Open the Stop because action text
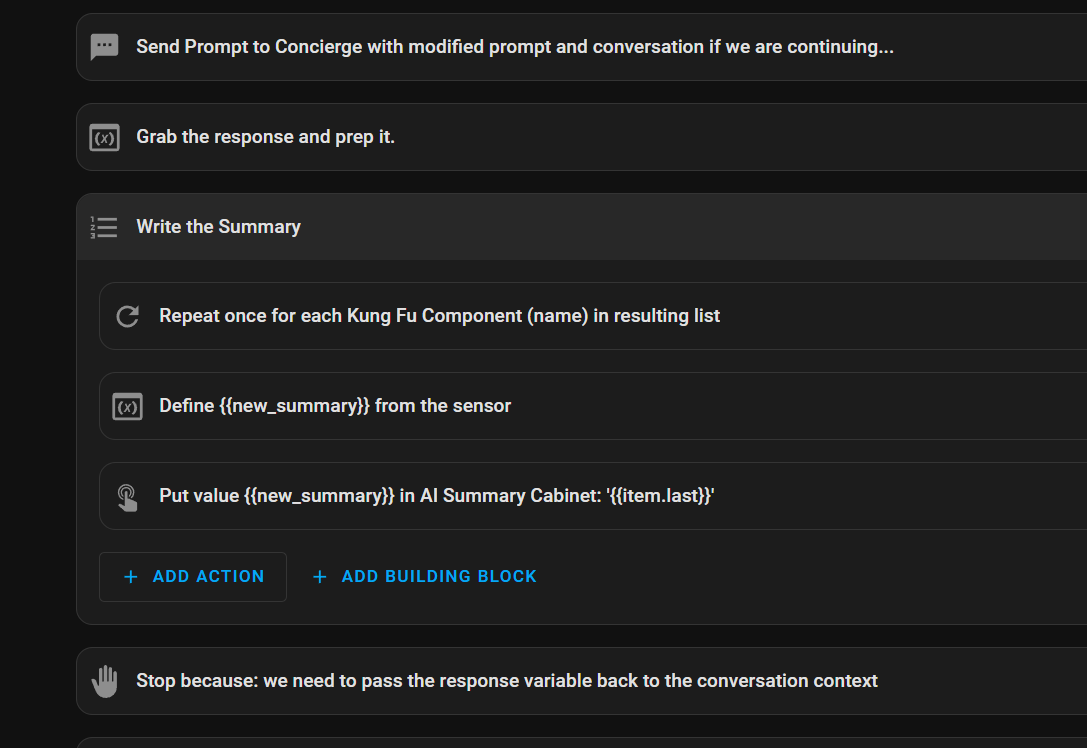1087x748 pixels. pyautogui.click(x=507, y=681)
